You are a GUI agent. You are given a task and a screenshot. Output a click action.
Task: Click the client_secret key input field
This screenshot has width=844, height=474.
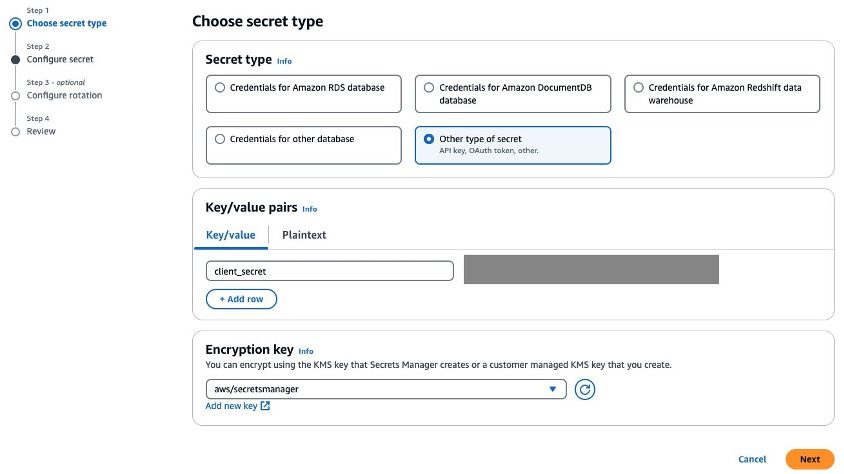329,271
